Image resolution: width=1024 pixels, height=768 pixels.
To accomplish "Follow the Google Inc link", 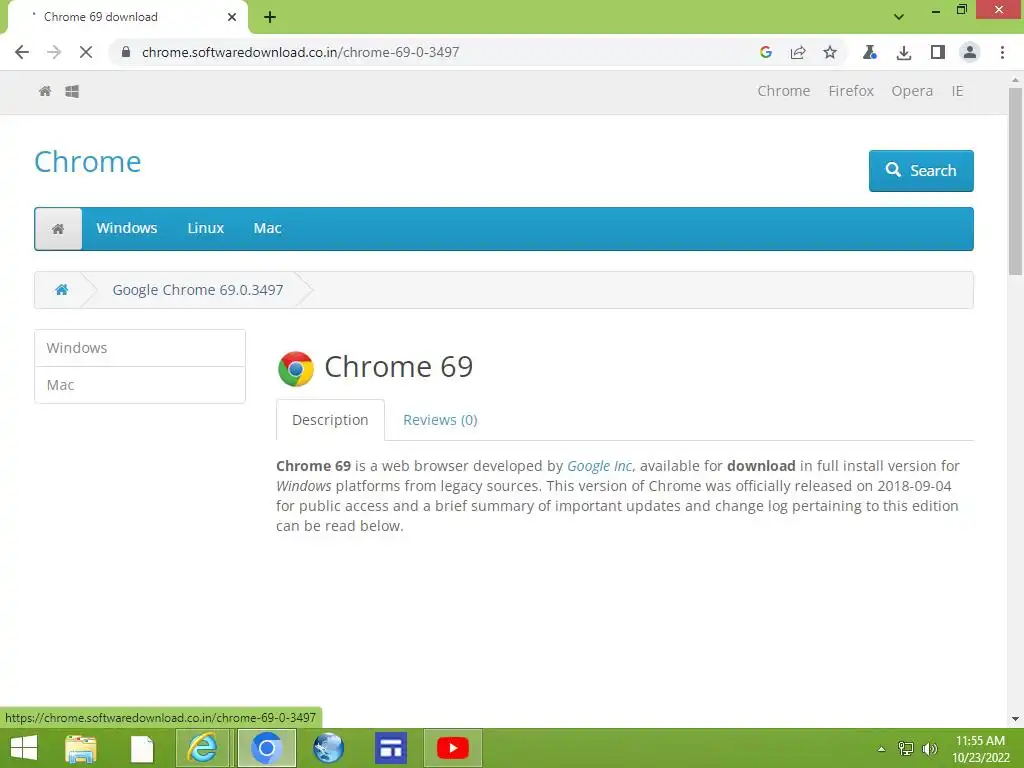I will click(599, 466).
